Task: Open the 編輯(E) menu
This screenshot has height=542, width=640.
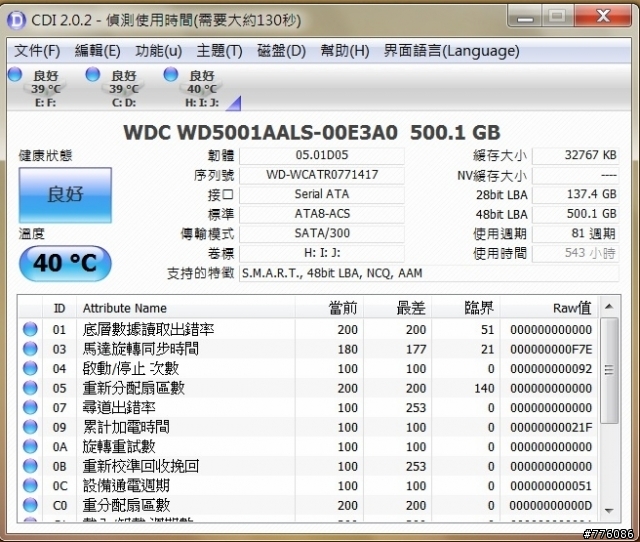Action: (98, 51)
